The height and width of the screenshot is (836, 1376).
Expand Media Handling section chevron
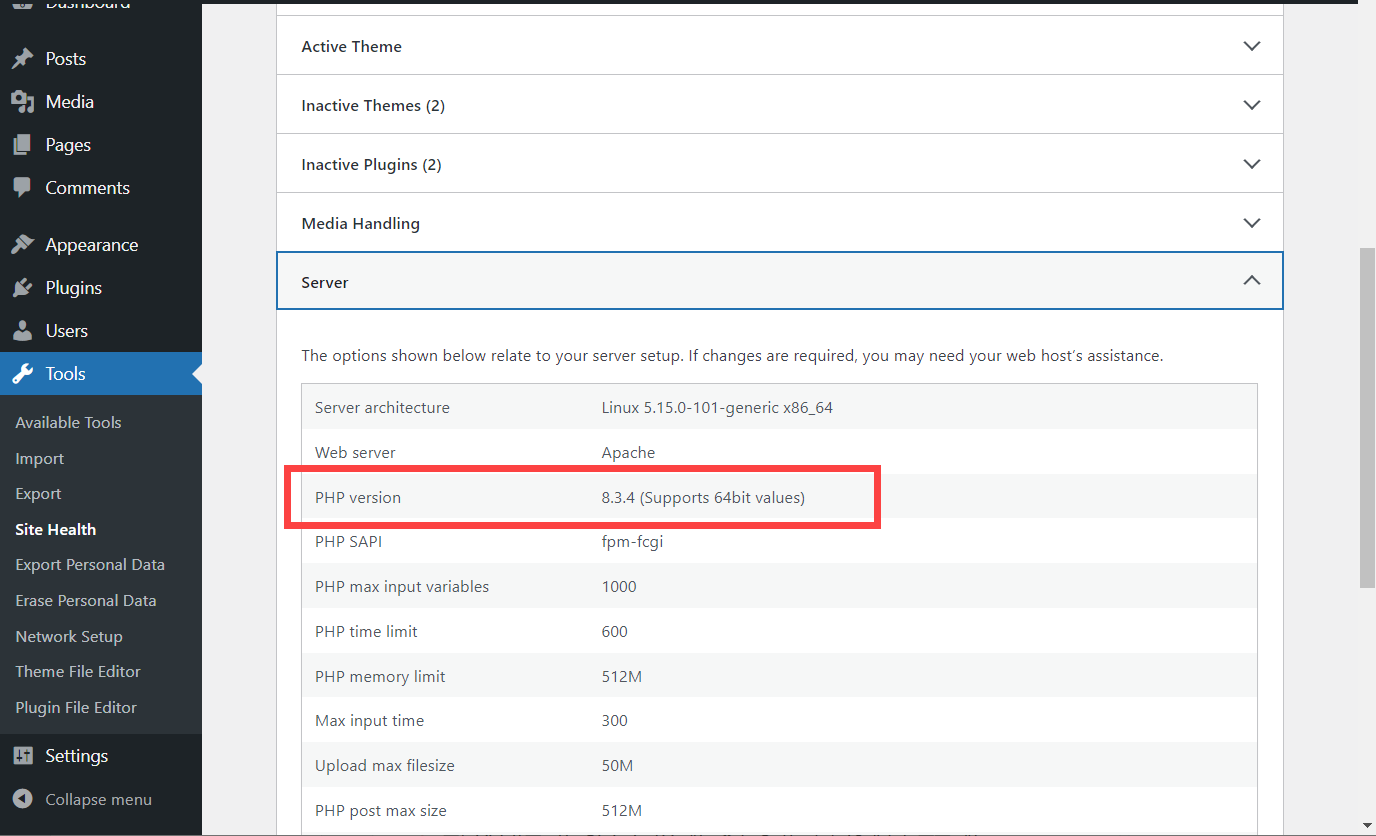pyautogui.click(x=1251, y=223)
